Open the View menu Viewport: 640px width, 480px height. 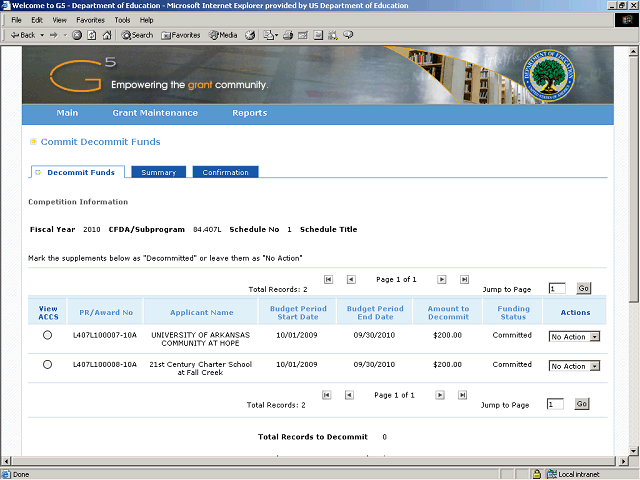60,20
